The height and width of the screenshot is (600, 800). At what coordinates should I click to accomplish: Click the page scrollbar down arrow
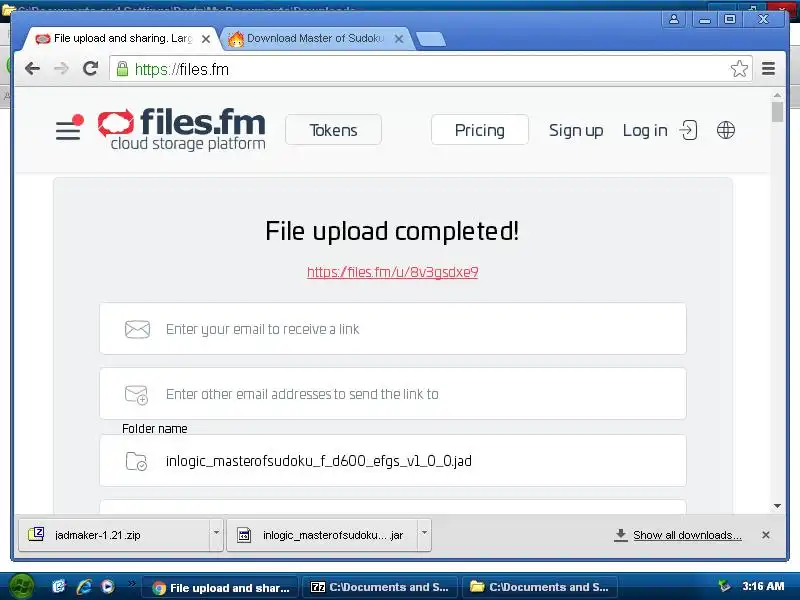pyautogui.click(x=777, y=506)
